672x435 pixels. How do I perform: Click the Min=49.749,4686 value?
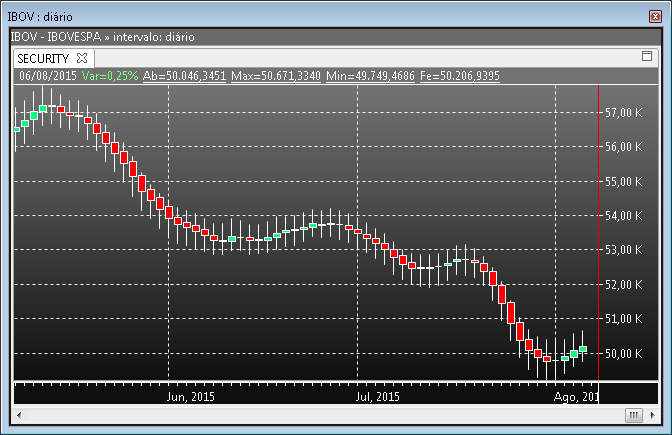pos(370,76)
